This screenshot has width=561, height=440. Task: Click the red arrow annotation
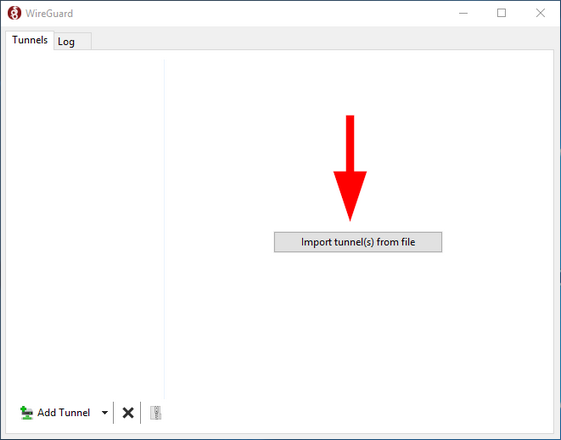[350, 168]
